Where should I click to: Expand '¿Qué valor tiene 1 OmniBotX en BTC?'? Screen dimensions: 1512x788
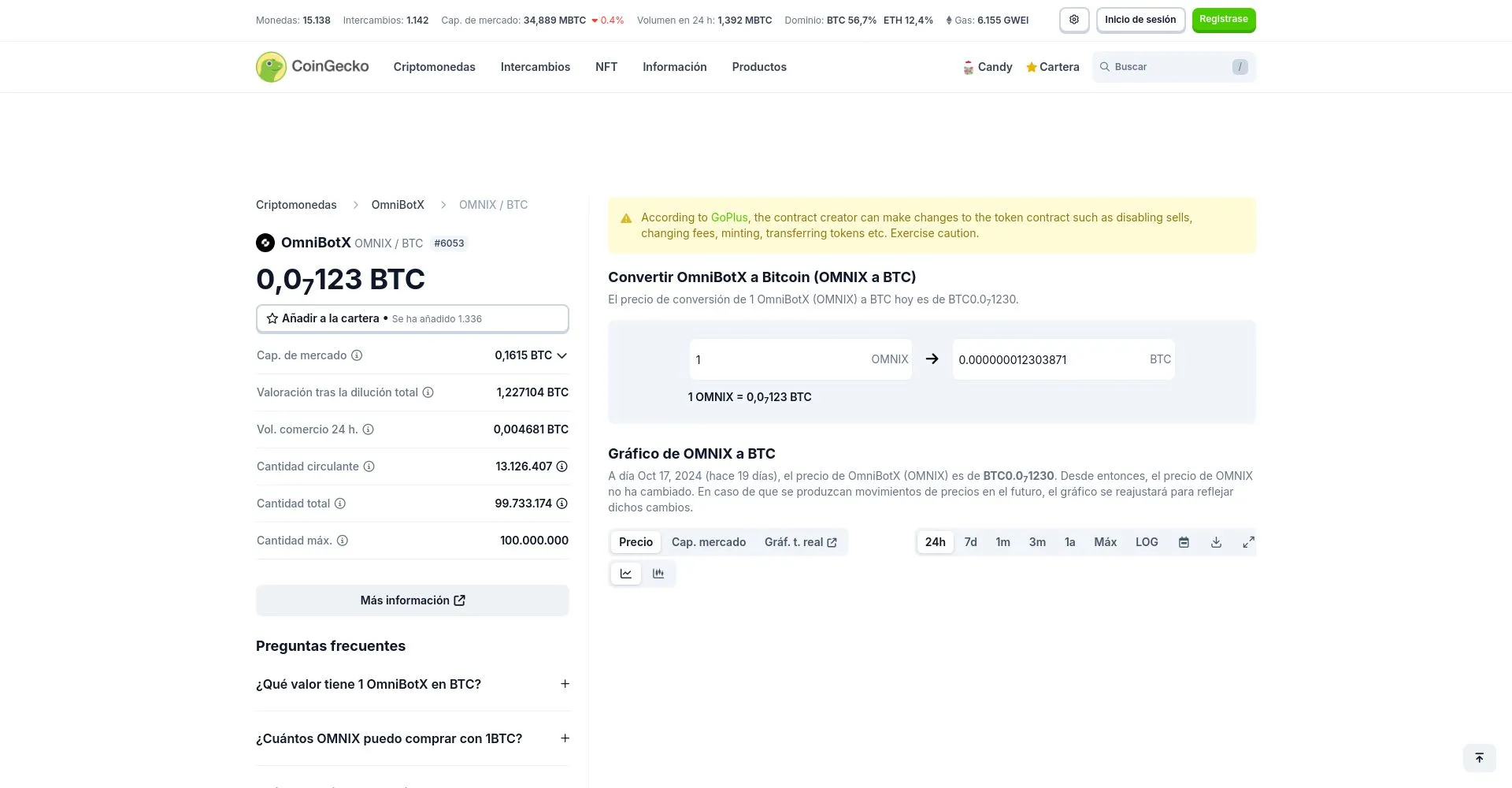click(x=413, y=684)
